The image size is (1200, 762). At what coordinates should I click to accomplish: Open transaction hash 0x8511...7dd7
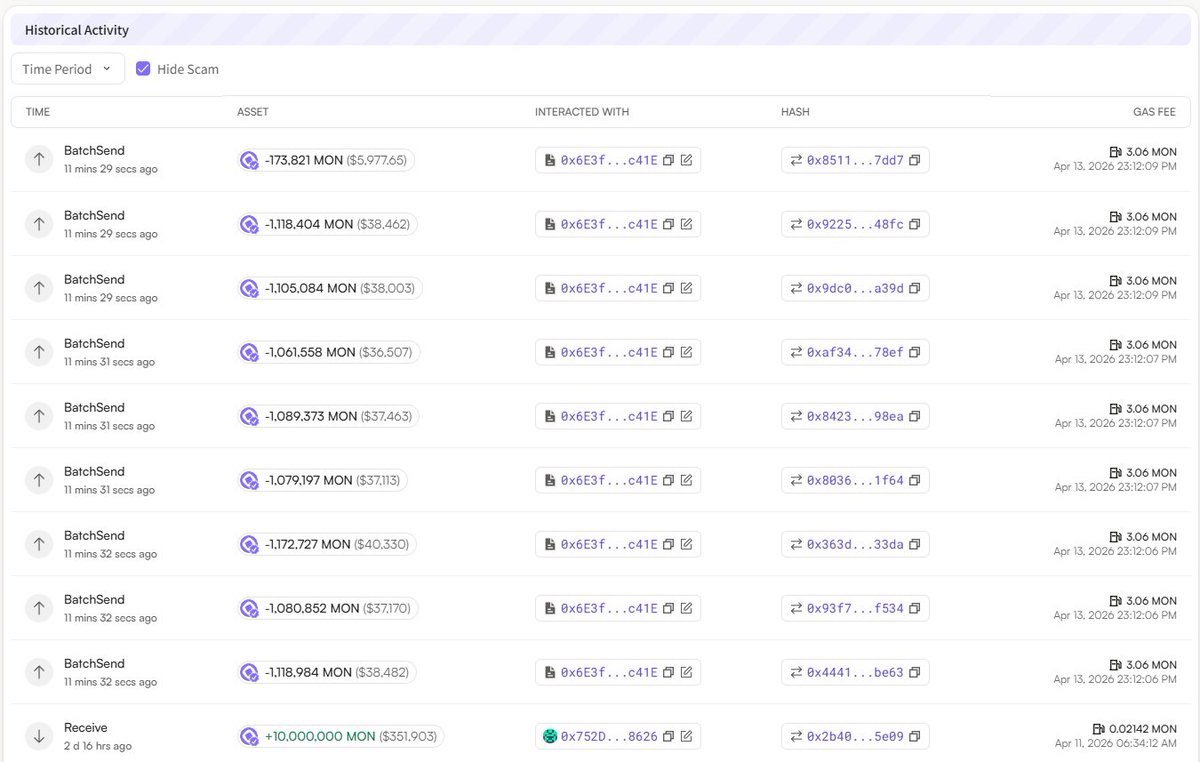click(x=855, y=160)
